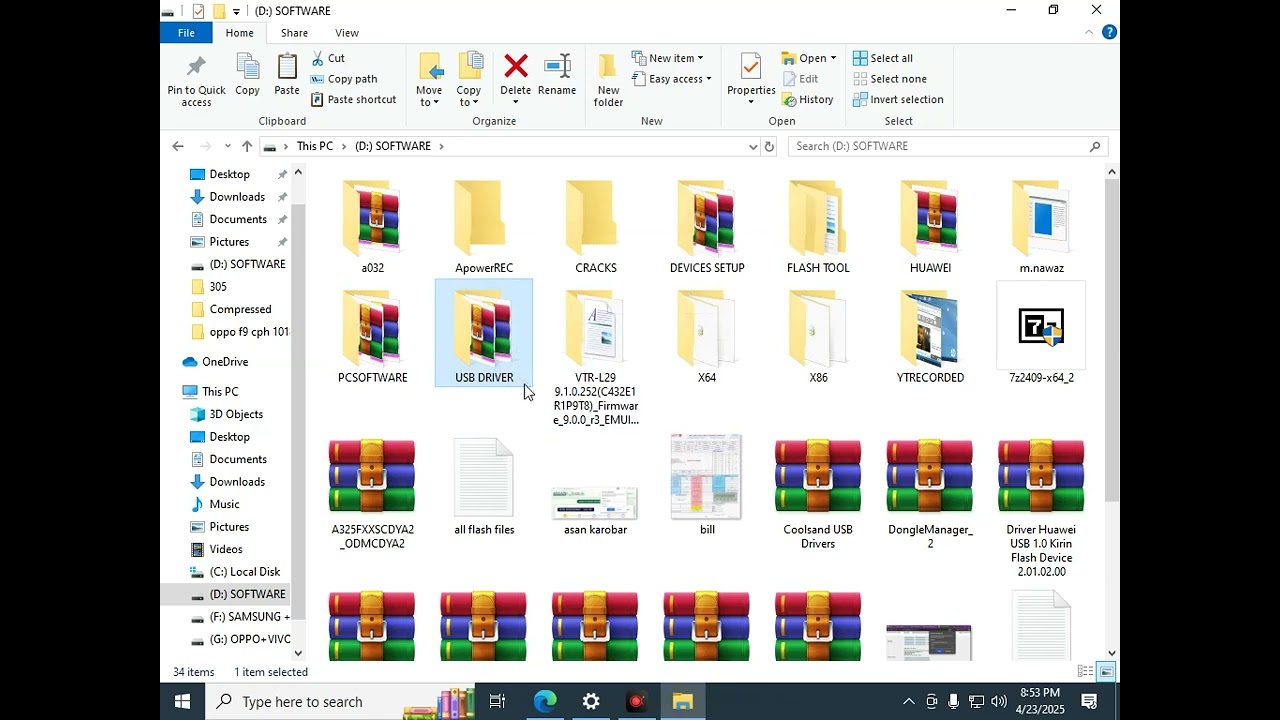Switch to the View tab

click(347, 33)
